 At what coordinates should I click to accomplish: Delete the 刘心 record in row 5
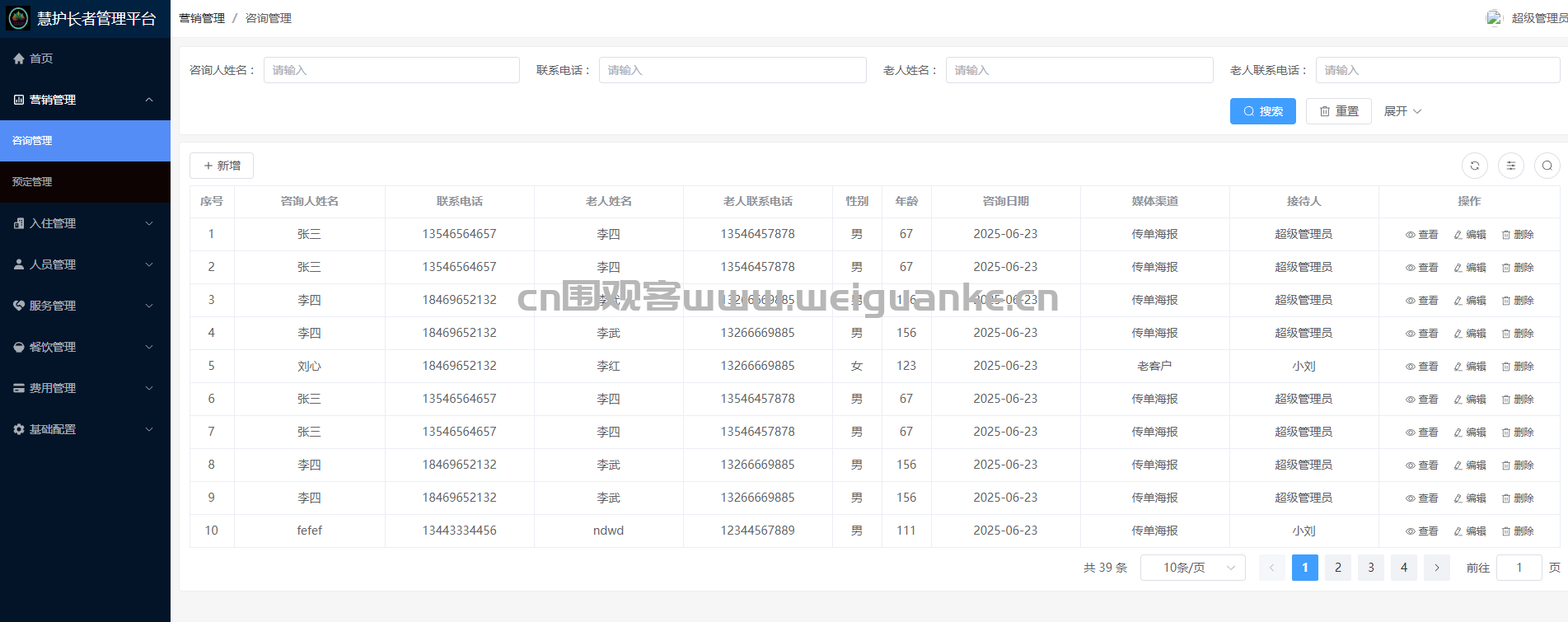[x=1518, y=367]
